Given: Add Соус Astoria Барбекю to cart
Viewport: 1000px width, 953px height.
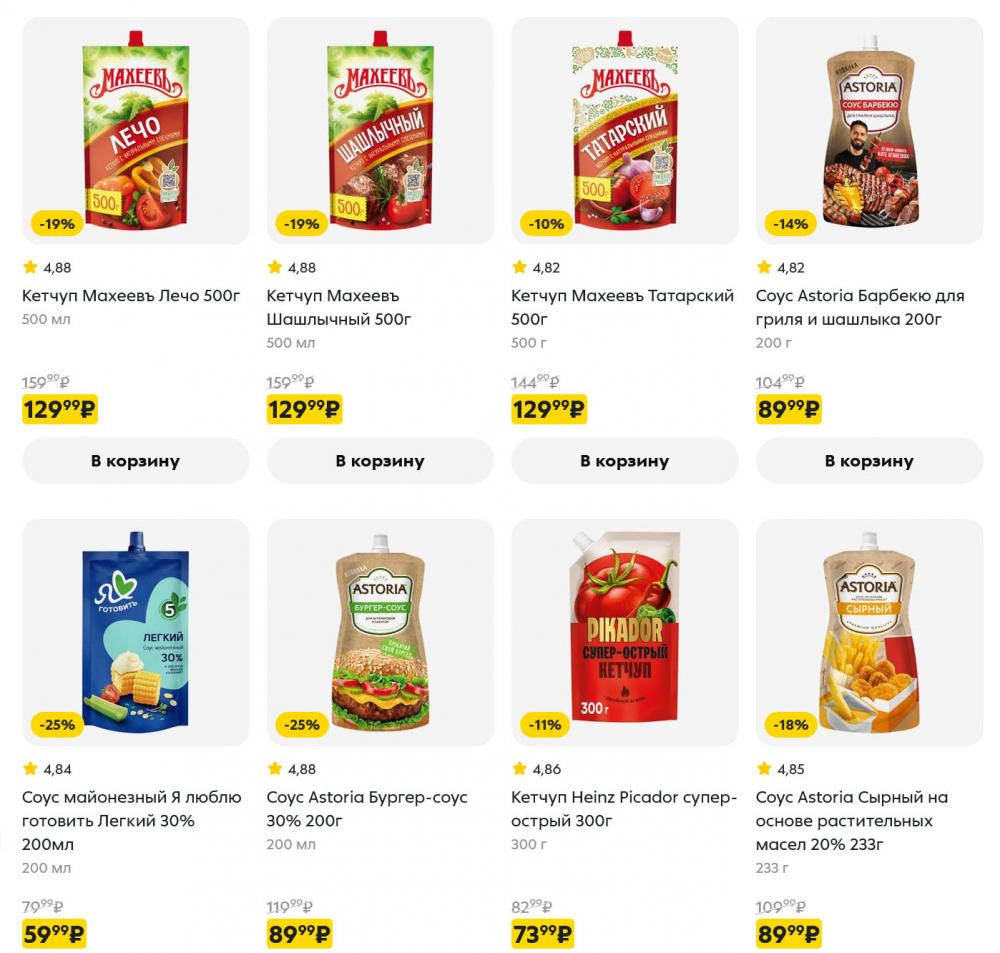Looking at the screenshot, I should tap(871, 460).
